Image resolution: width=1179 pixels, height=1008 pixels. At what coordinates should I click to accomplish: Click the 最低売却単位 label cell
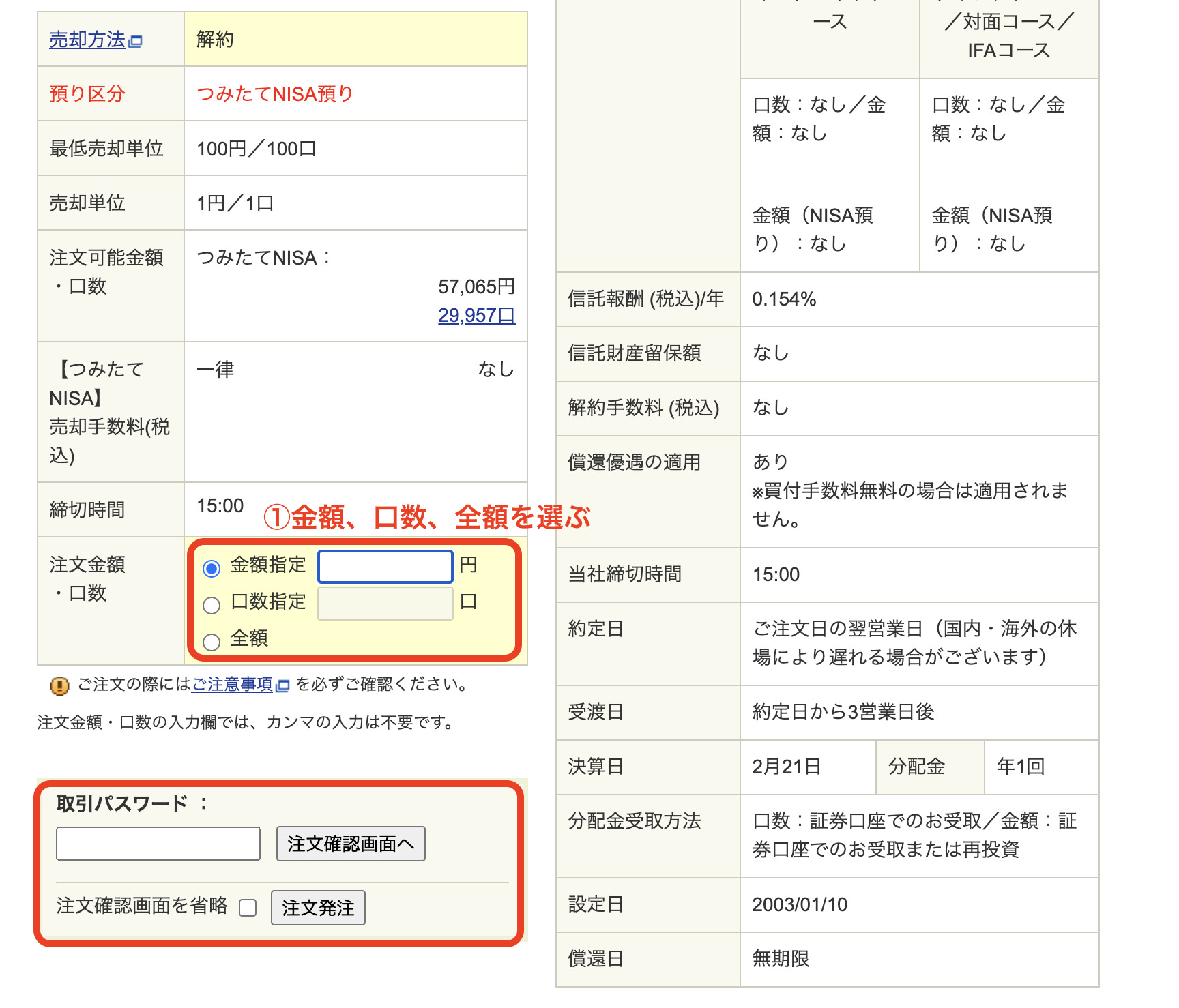click(x=111, y=149)
